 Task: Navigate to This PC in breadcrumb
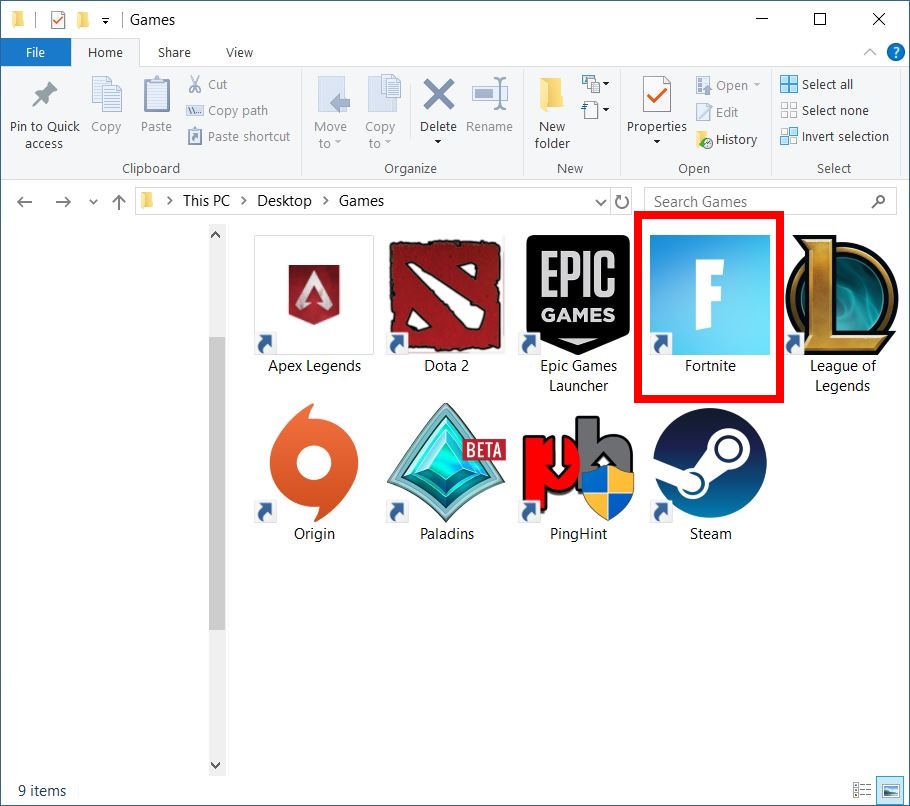206,201
